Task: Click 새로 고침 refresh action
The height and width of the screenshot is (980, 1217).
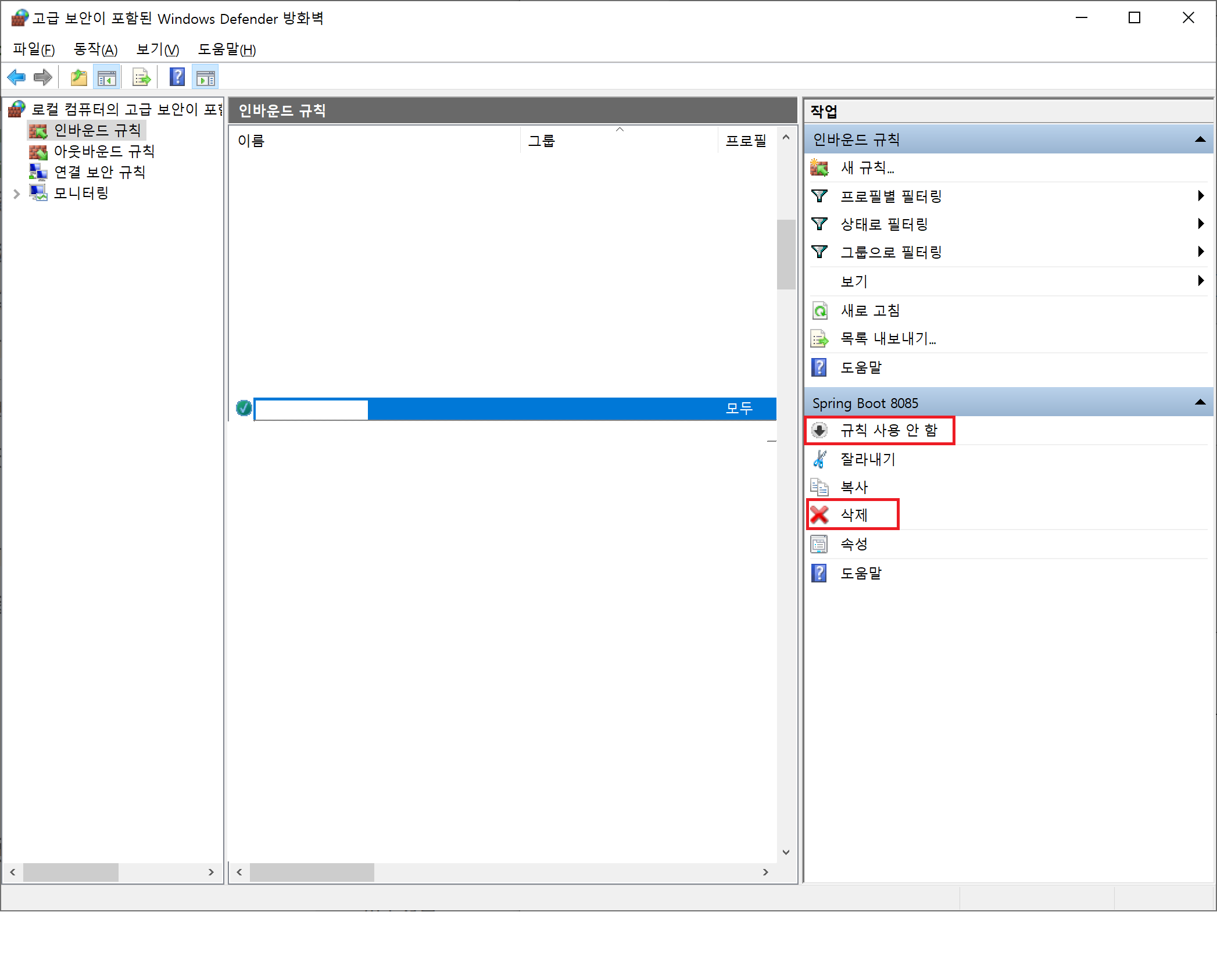Action: coord(869,311)
